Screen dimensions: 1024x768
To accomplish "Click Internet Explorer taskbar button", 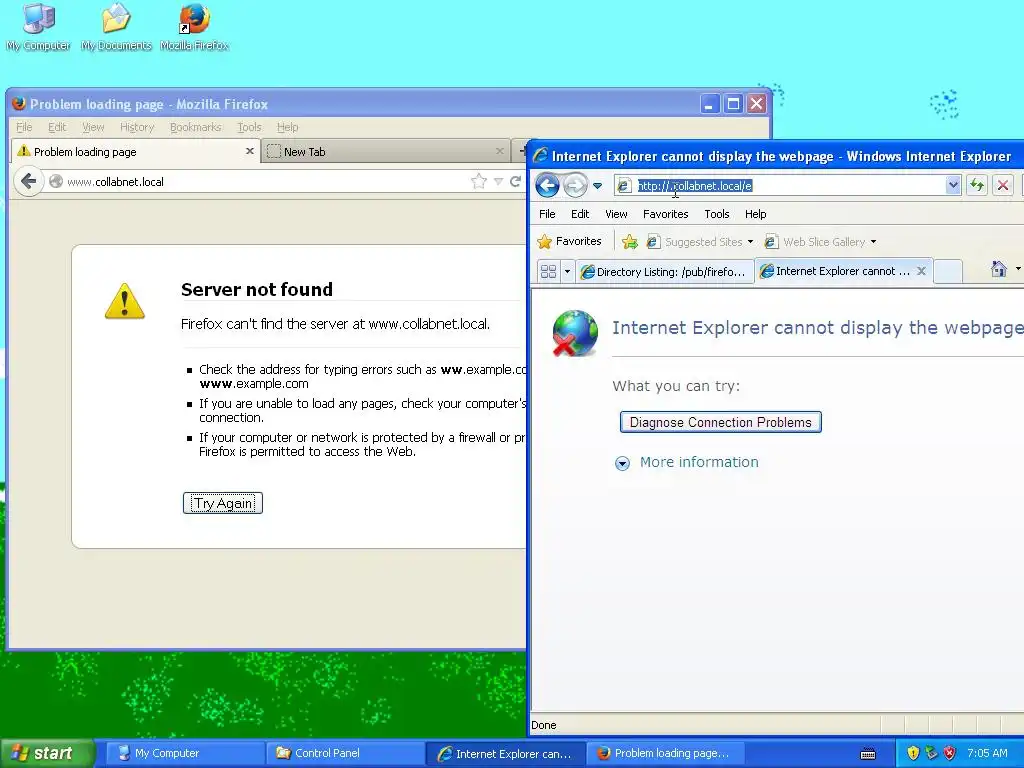I will [x=504, y=754].
